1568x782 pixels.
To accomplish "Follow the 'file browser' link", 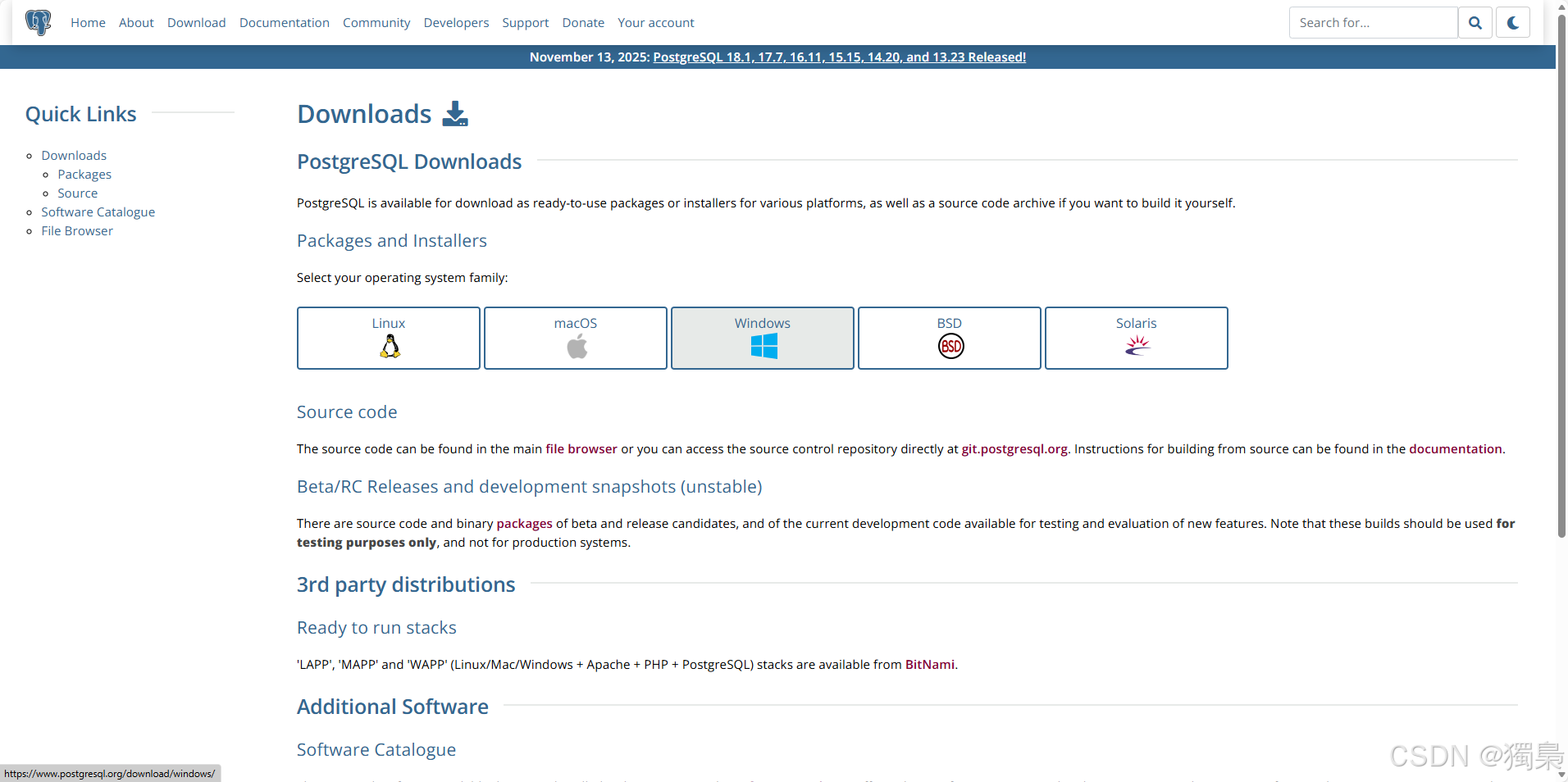I will point(581,449).
